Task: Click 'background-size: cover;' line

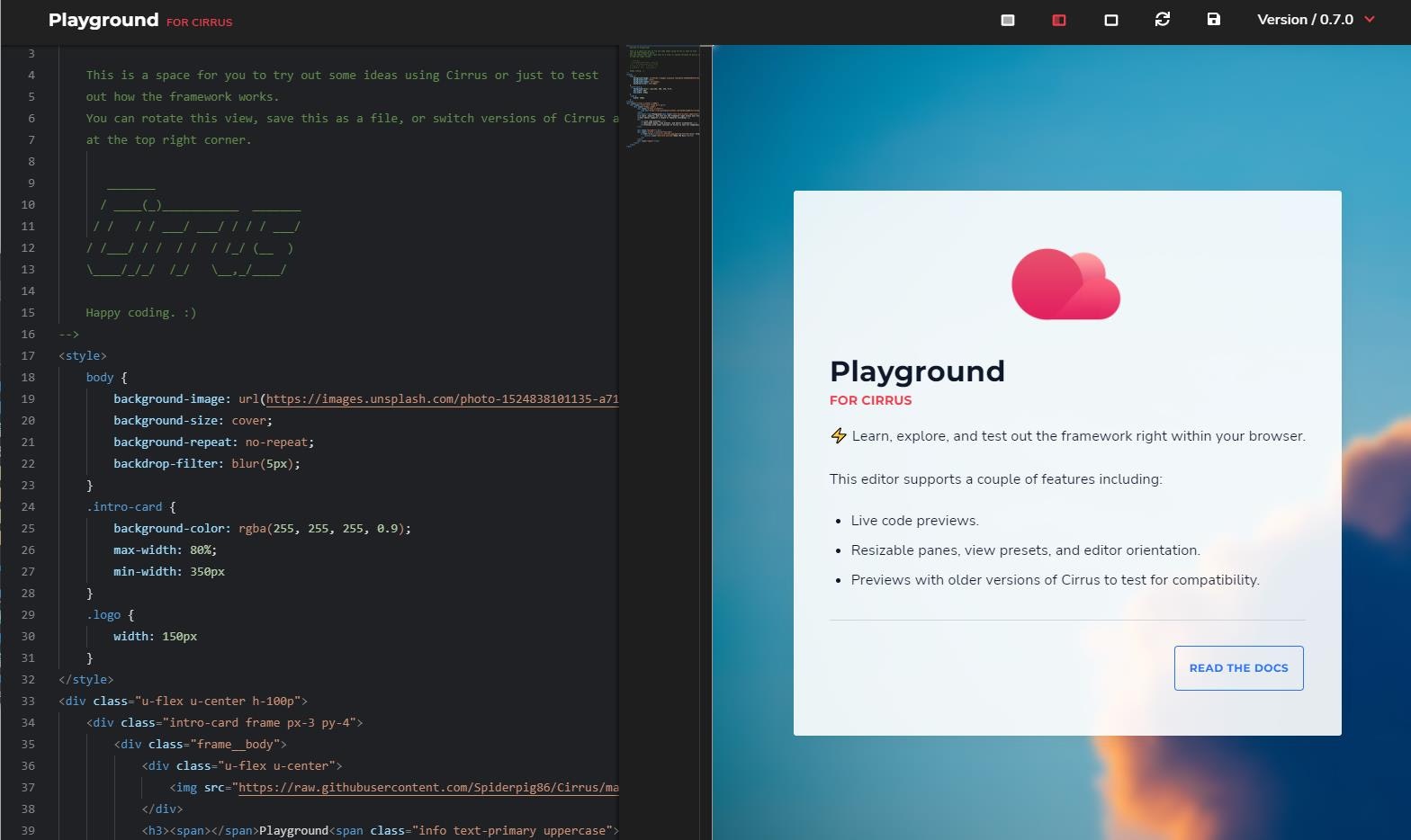Action: click(193, 421)
